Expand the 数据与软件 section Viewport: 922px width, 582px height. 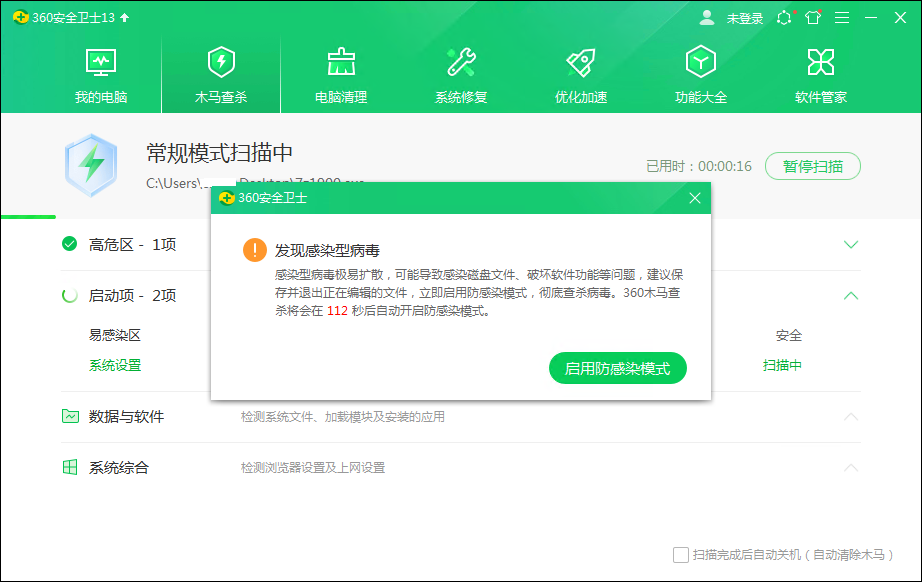(851, 418)
